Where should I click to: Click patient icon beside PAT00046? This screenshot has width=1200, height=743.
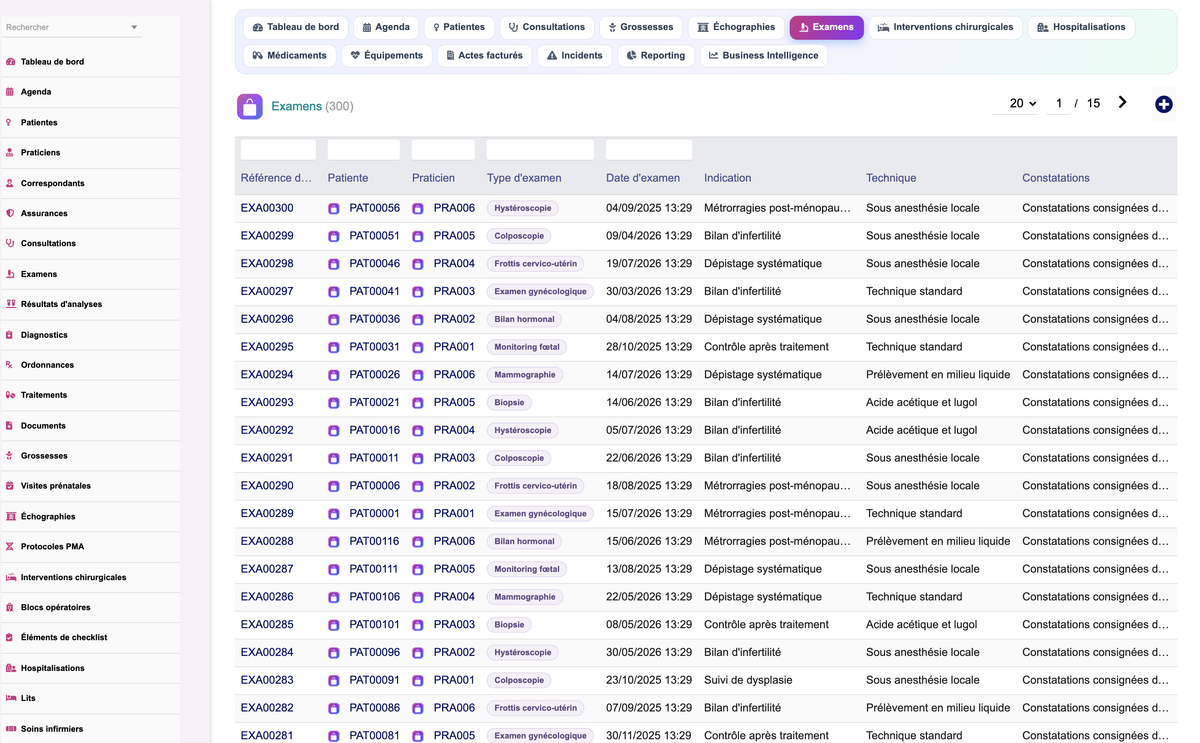pos(334,264)
